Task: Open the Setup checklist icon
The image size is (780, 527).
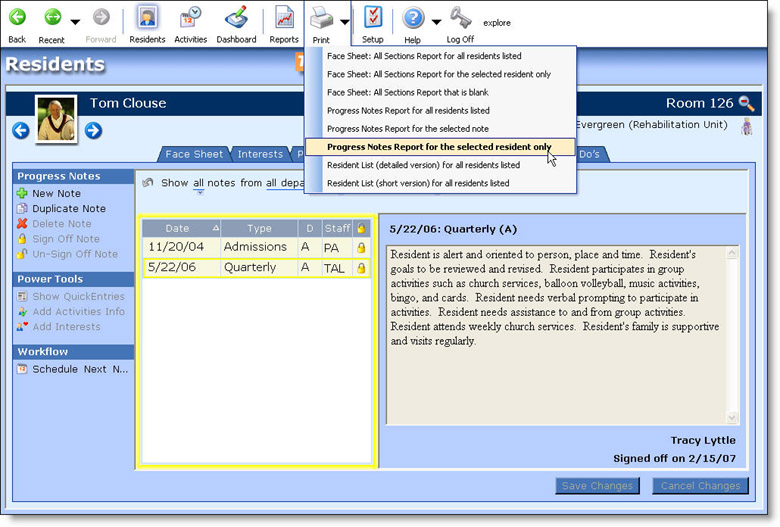Action: (x=372, y=18)
